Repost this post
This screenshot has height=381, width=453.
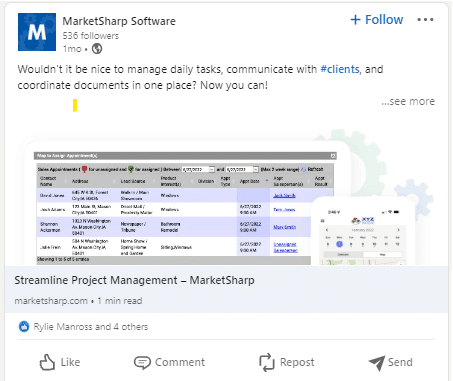point(287,362)
